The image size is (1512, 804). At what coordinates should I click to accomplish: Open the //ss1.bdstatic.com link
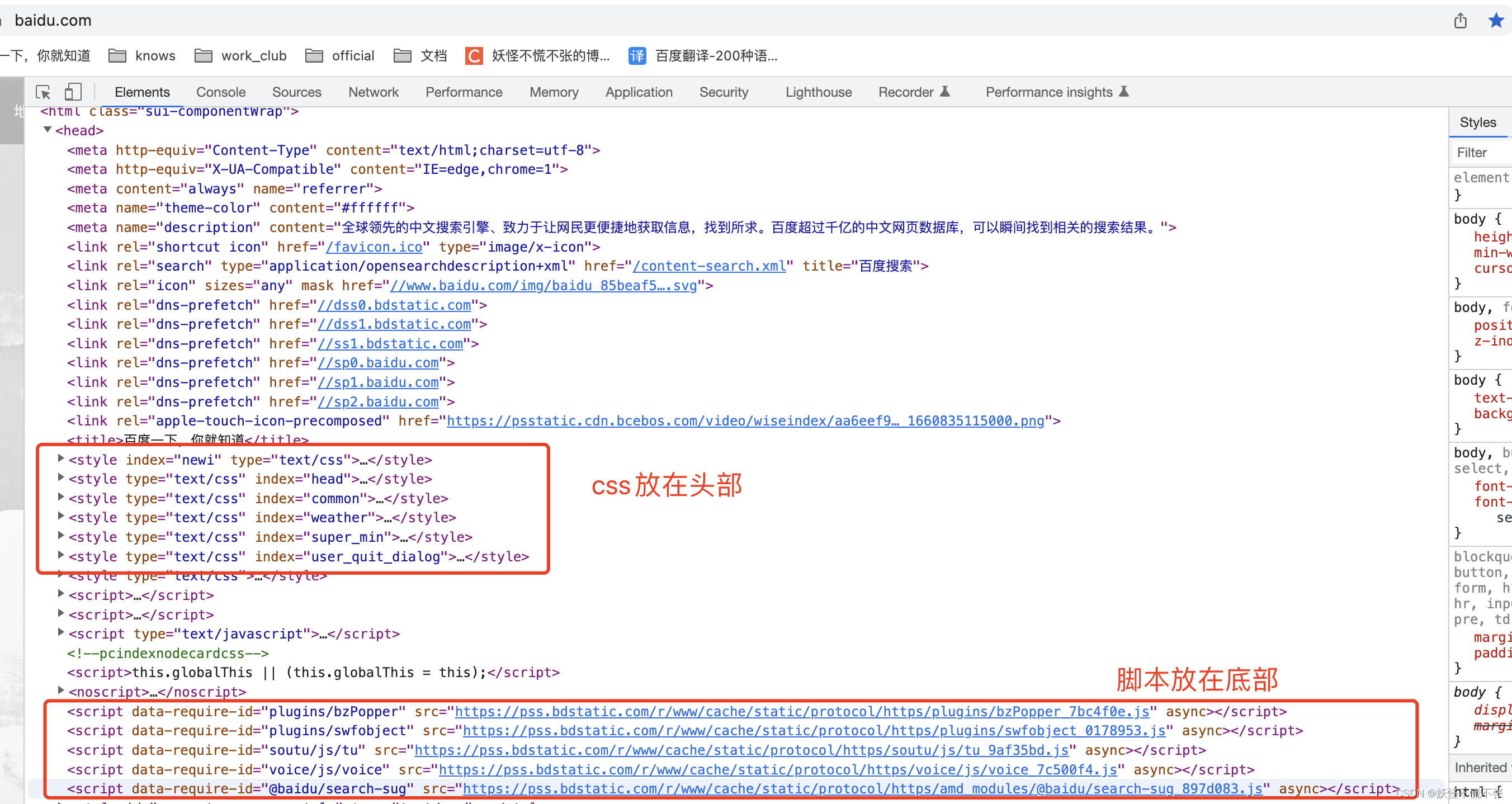pyautogui.click(x=390, y=343)
